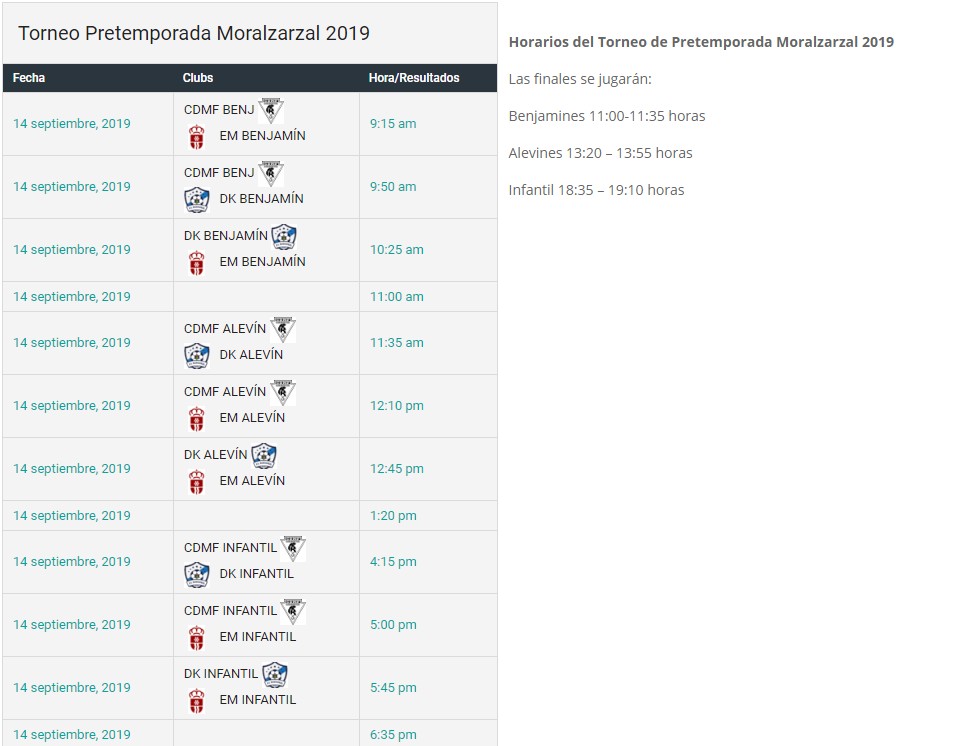The image size is (980, 746).
Task: Click DK Alevín crest in 12:45 pm match
Action: tap(263, 456)
